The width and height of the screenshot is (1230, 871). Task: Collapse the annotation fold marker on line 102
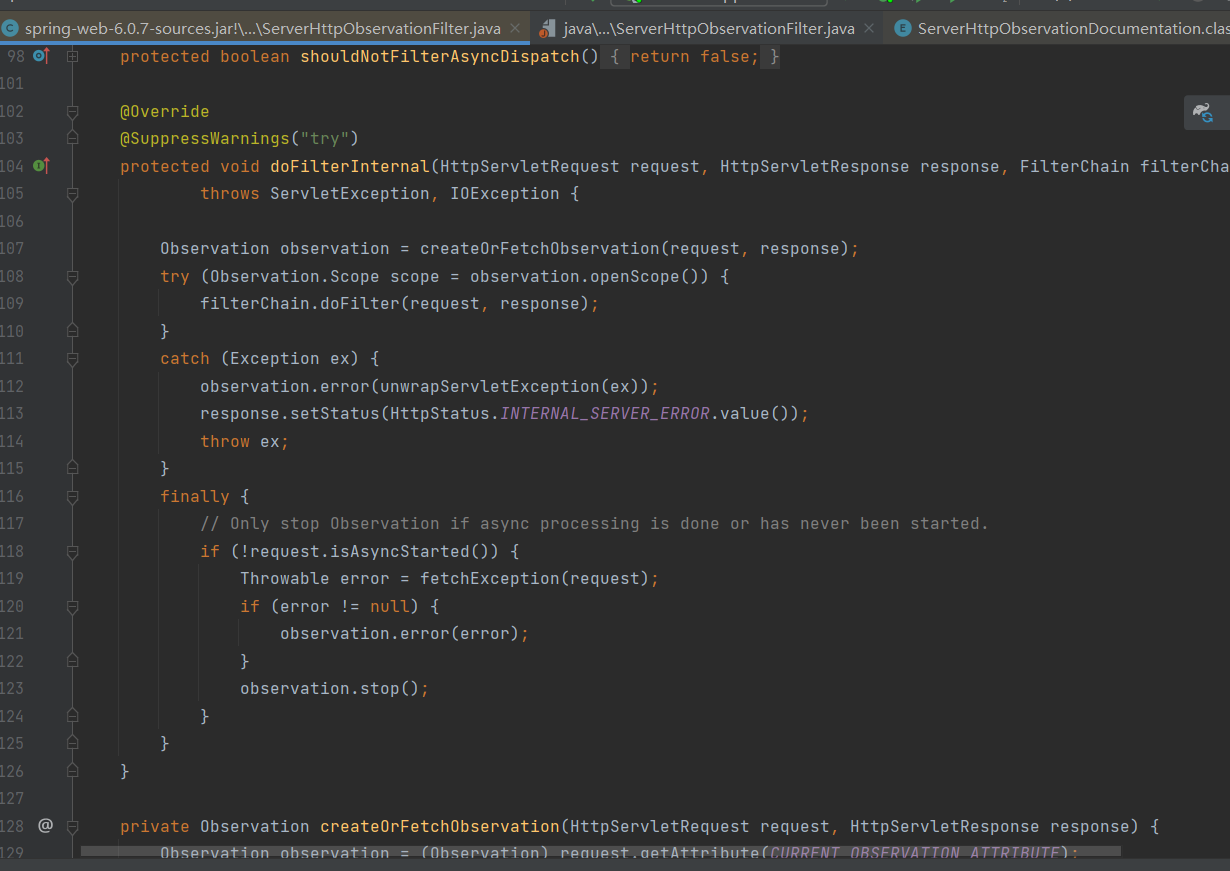click(72, 111)
